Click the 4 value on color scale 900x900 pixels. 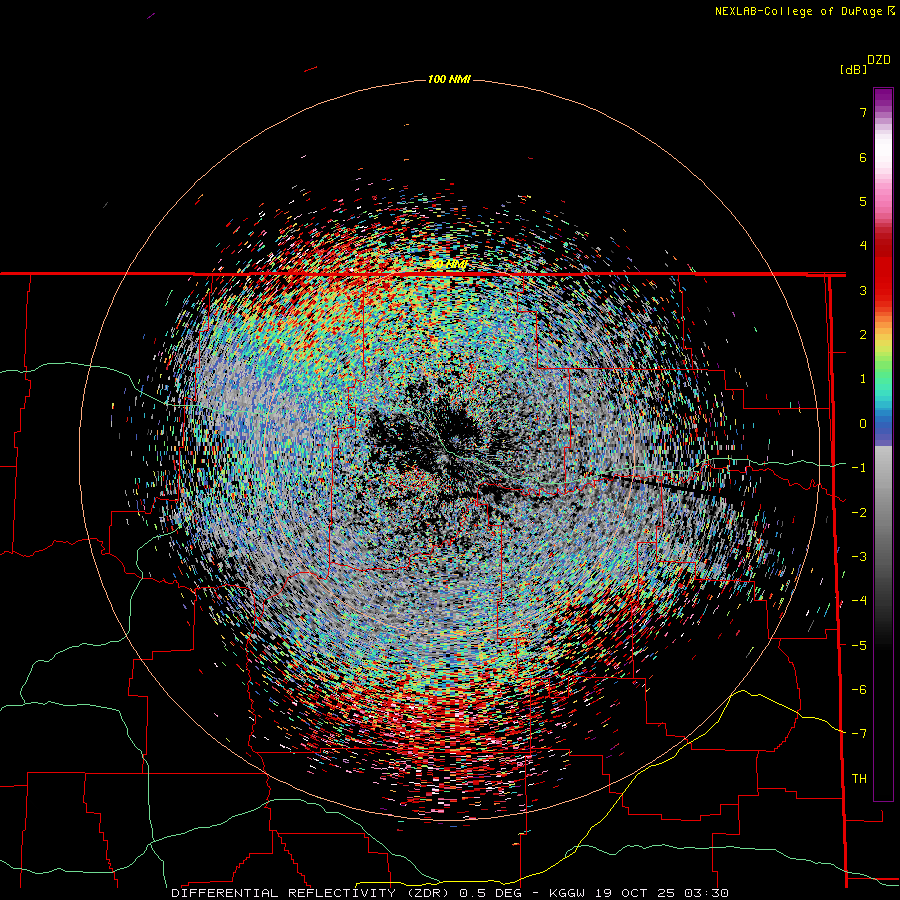click(863, 246)
